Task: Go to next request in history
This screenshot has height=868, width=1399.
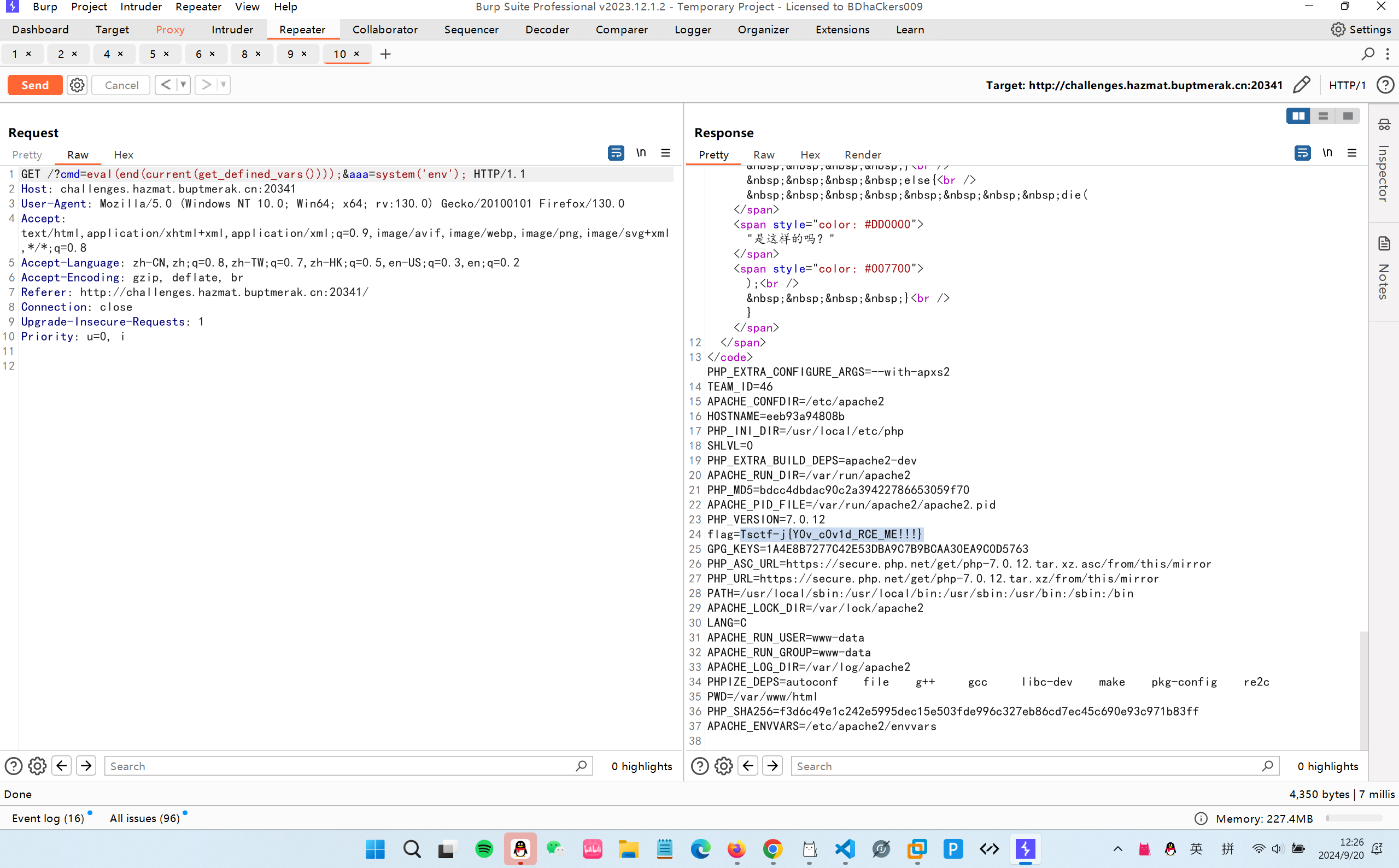Action: pyautogui.click(x=206, y=85)
